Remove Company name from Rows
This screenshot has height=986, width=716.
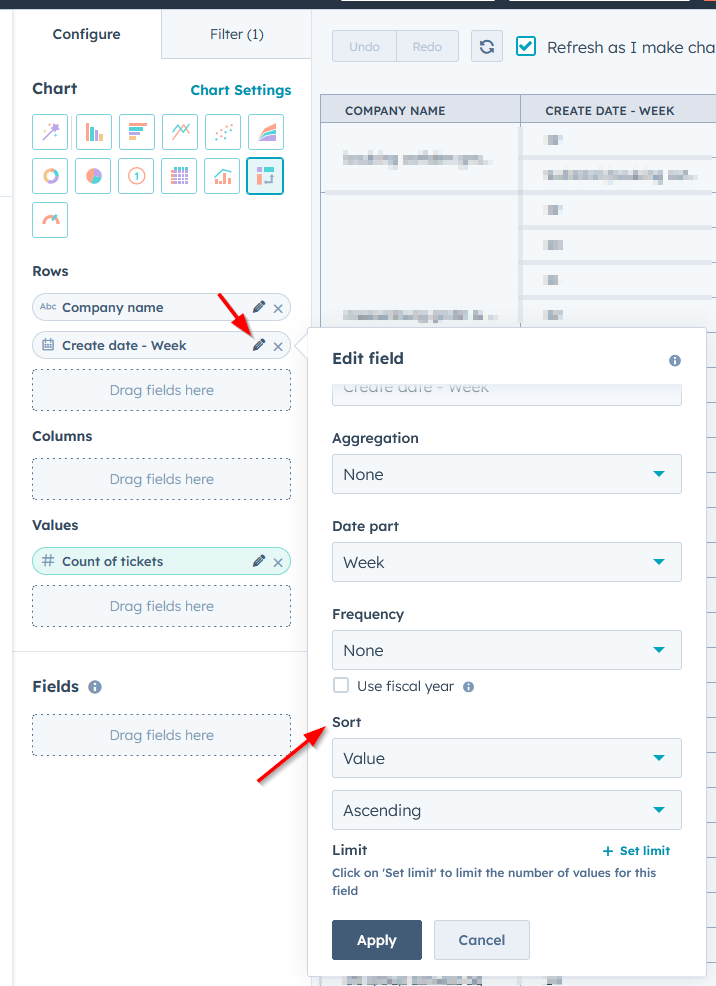click(279, 307)
